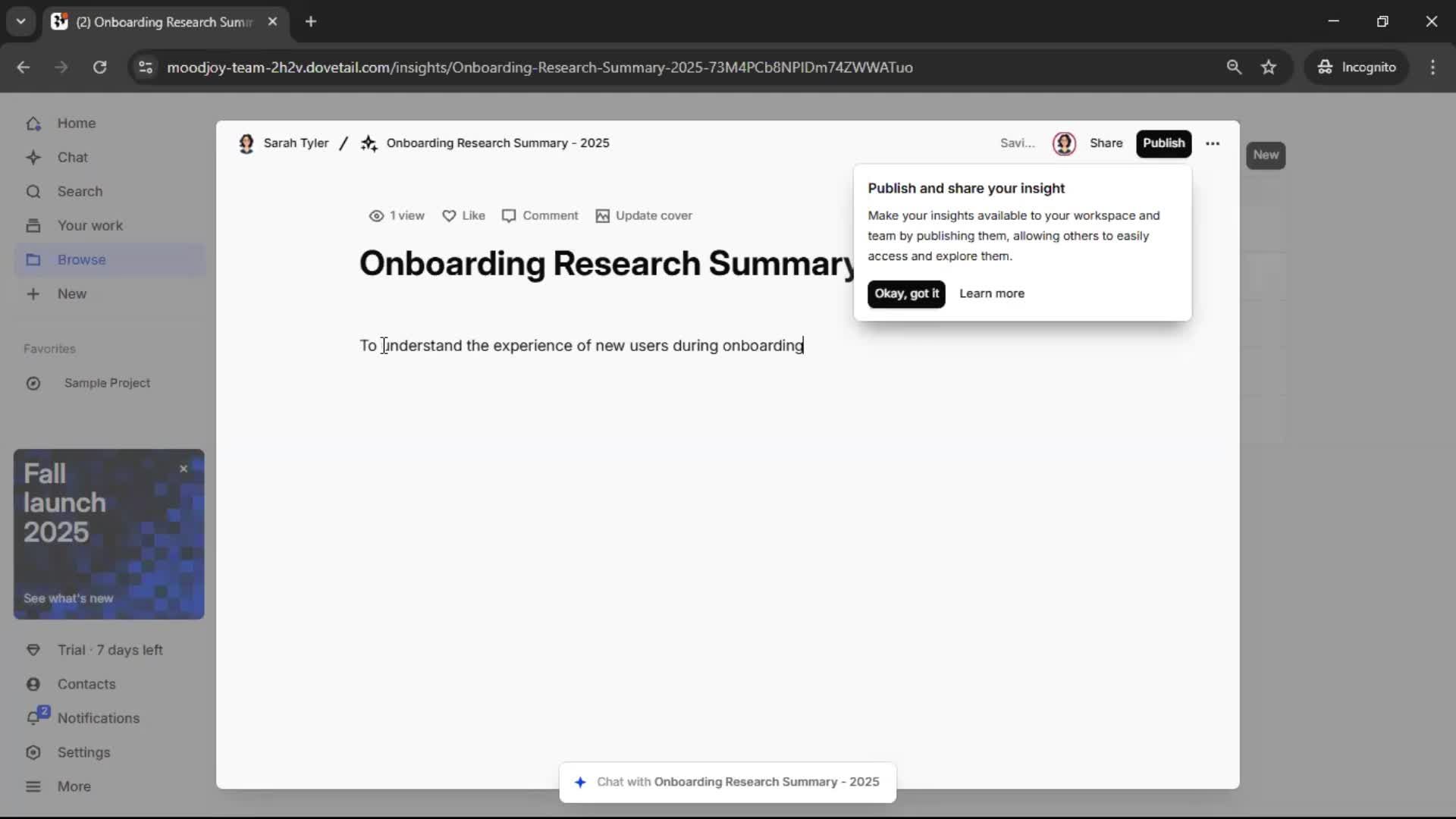Open Chat from the sidebar
This screenshot has height=819, width=1456.
(x=73, y=158)
